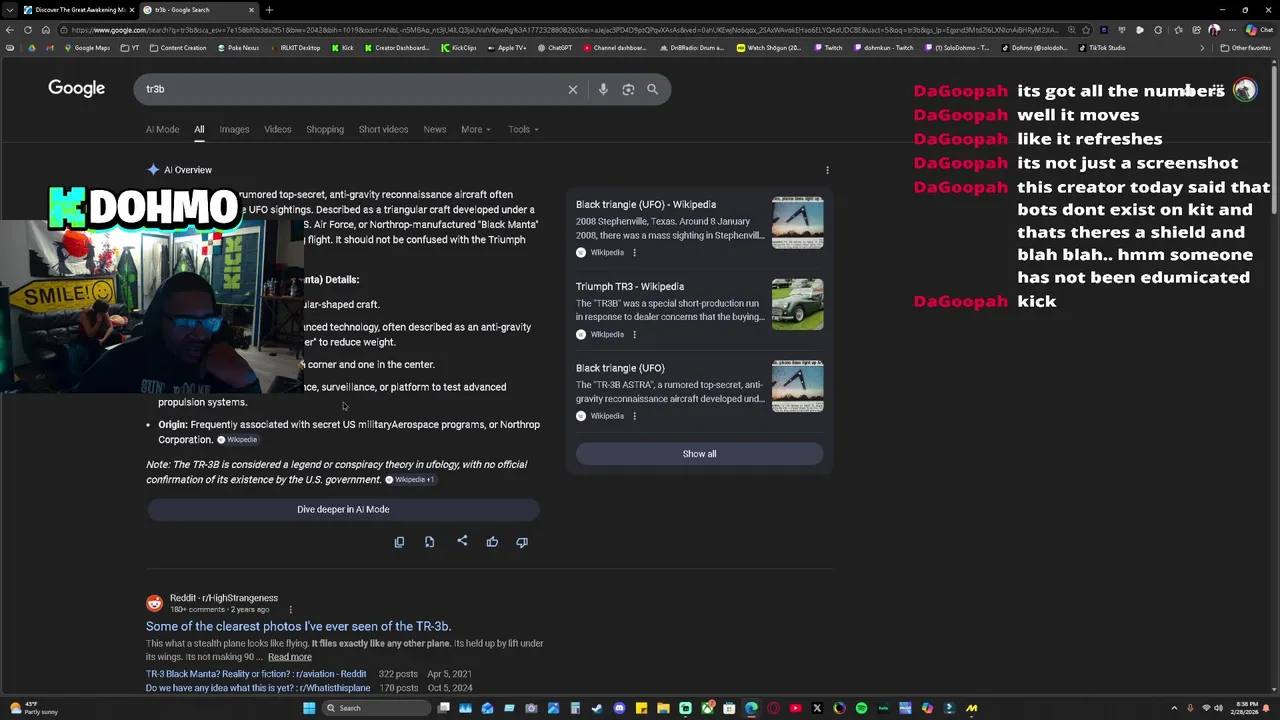Open the X app in taskbar

pyautogui.click(x=817, y=708)
